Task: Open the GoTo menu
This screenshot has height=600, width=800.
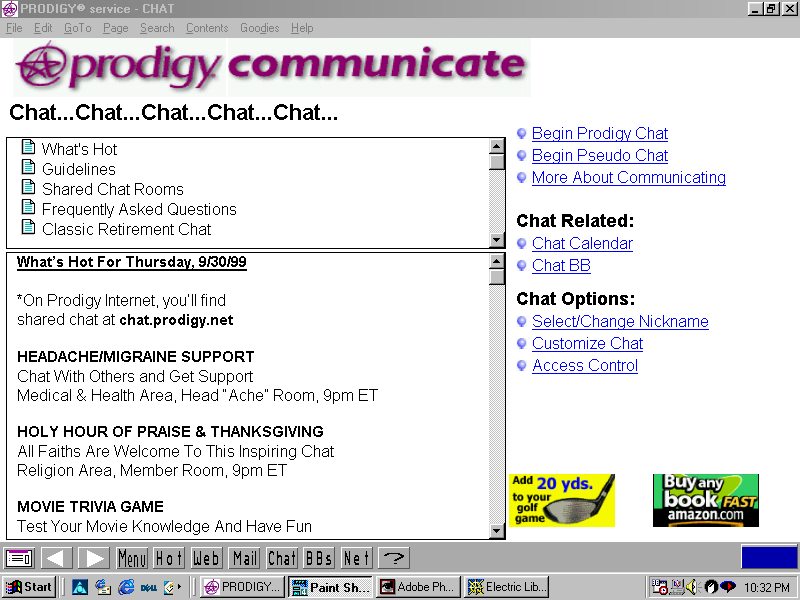Action: point(78,28)
